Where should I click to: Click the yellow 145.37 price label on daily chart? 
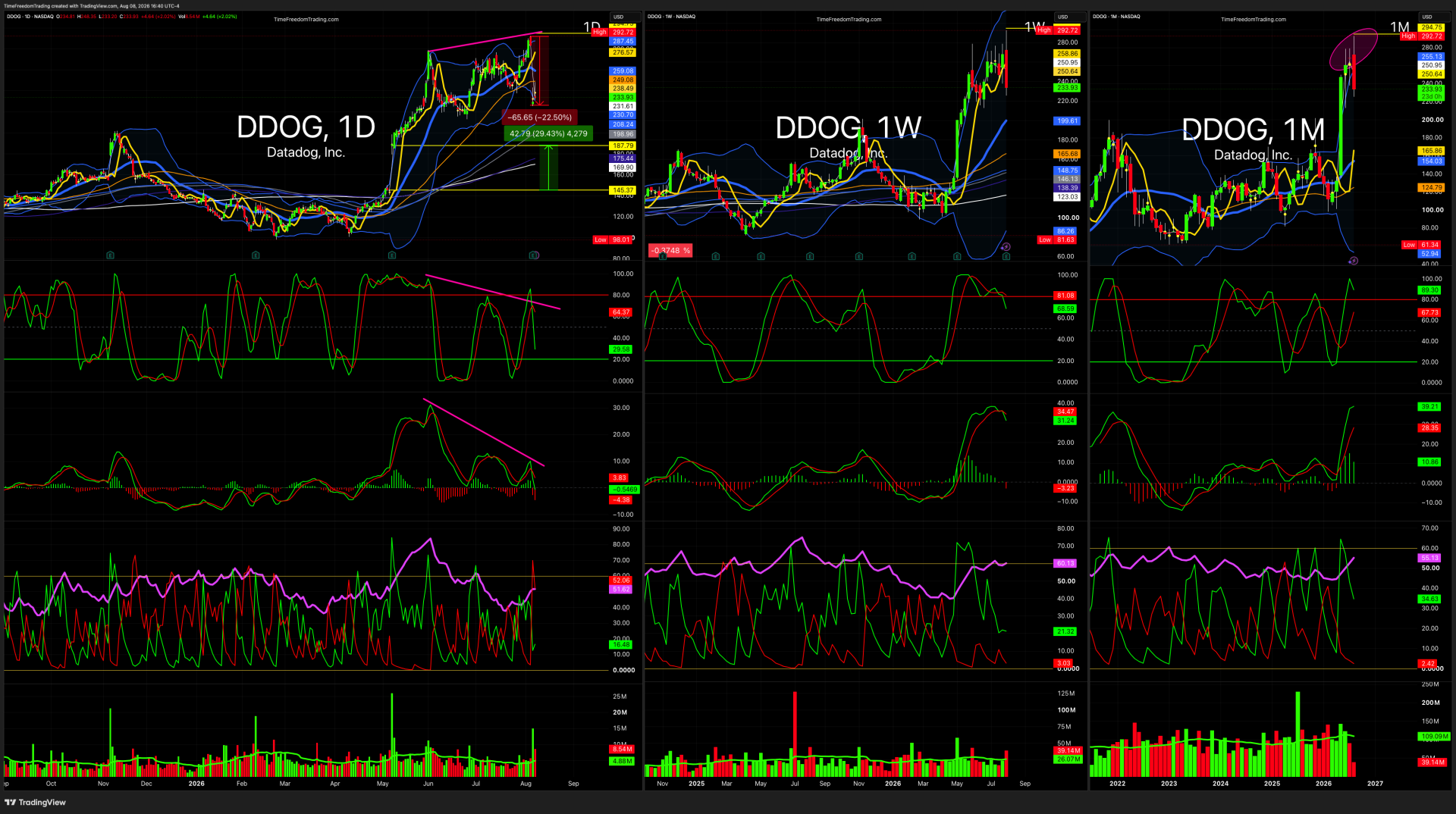pyautogui.click(x=623, y=190)
